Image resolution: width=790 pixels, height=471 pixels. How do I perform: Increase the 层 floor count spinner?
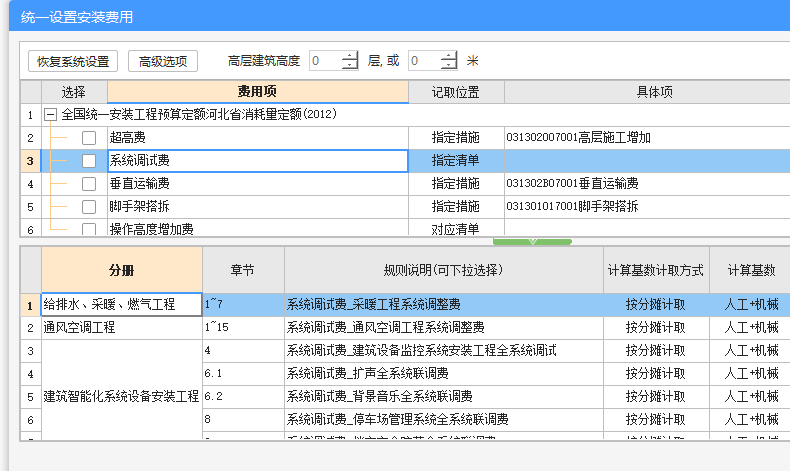[x=349, y=56]
